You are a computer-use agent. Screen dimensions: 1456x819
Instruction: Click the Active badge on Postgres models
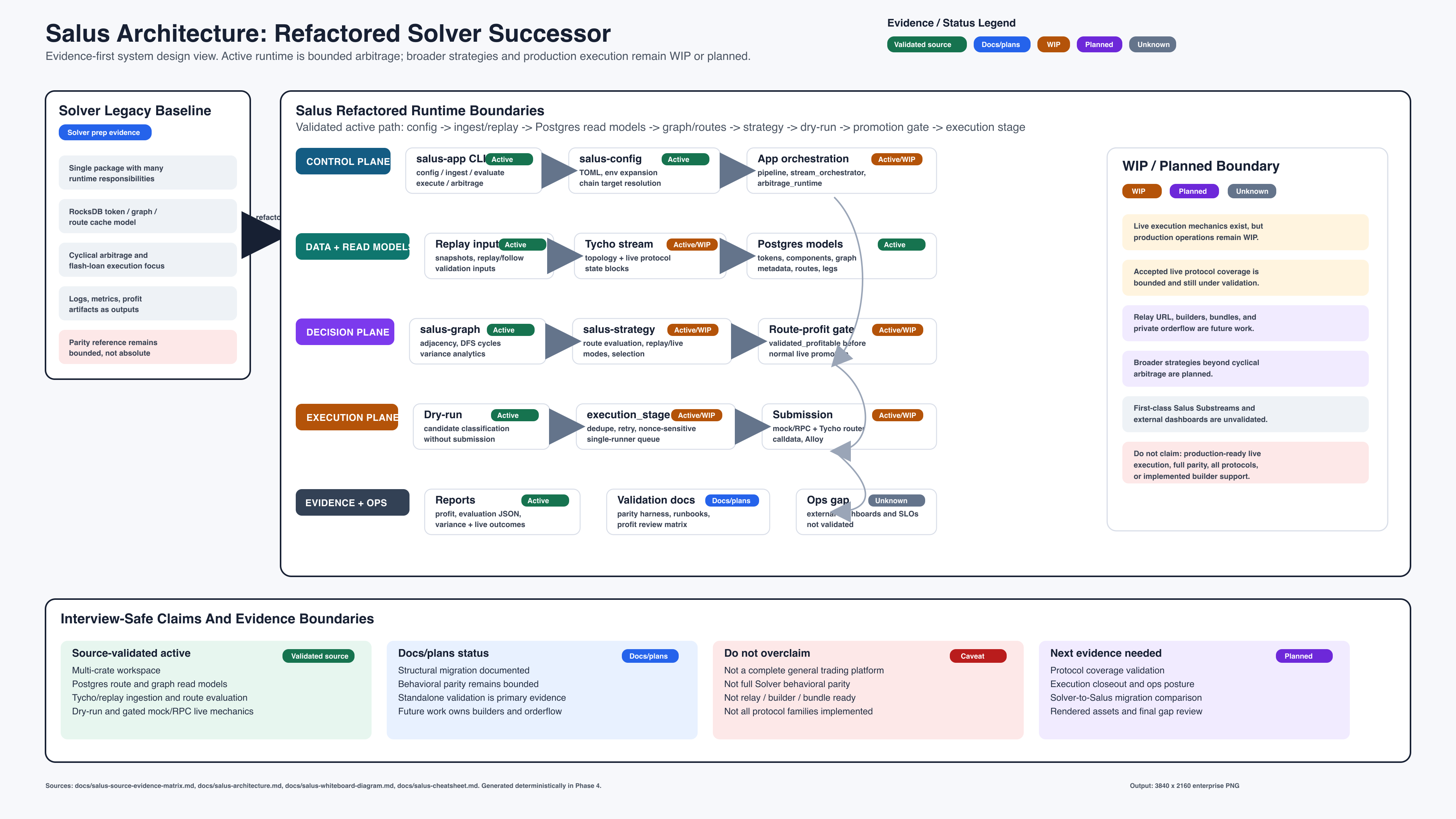901,245
